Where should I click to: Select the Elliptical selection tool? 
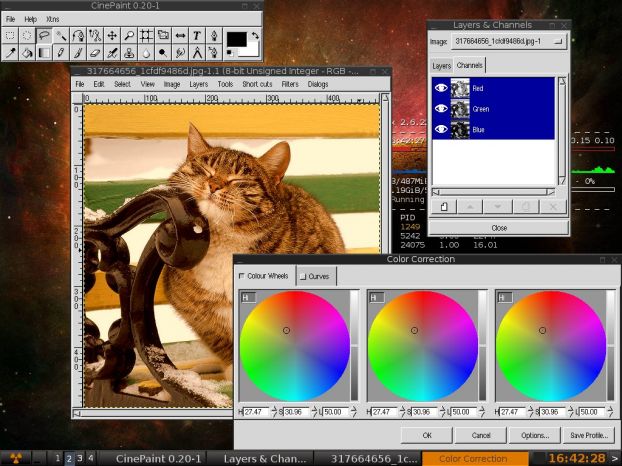(27, 36)
